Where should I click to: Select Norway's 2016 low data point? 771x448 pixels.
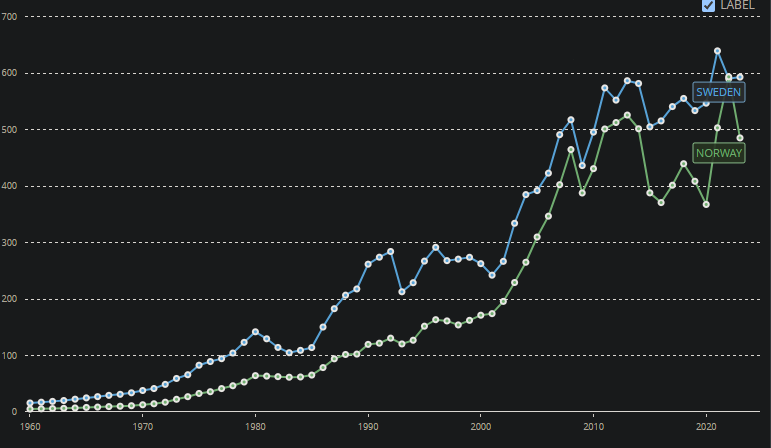tap(661, 203)
